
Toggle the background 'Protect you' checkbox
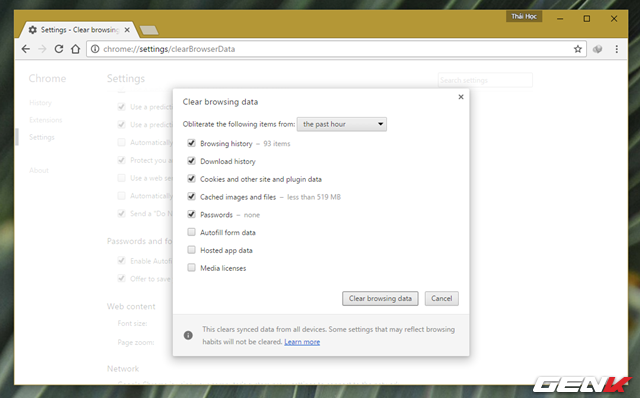pos(121,160)
